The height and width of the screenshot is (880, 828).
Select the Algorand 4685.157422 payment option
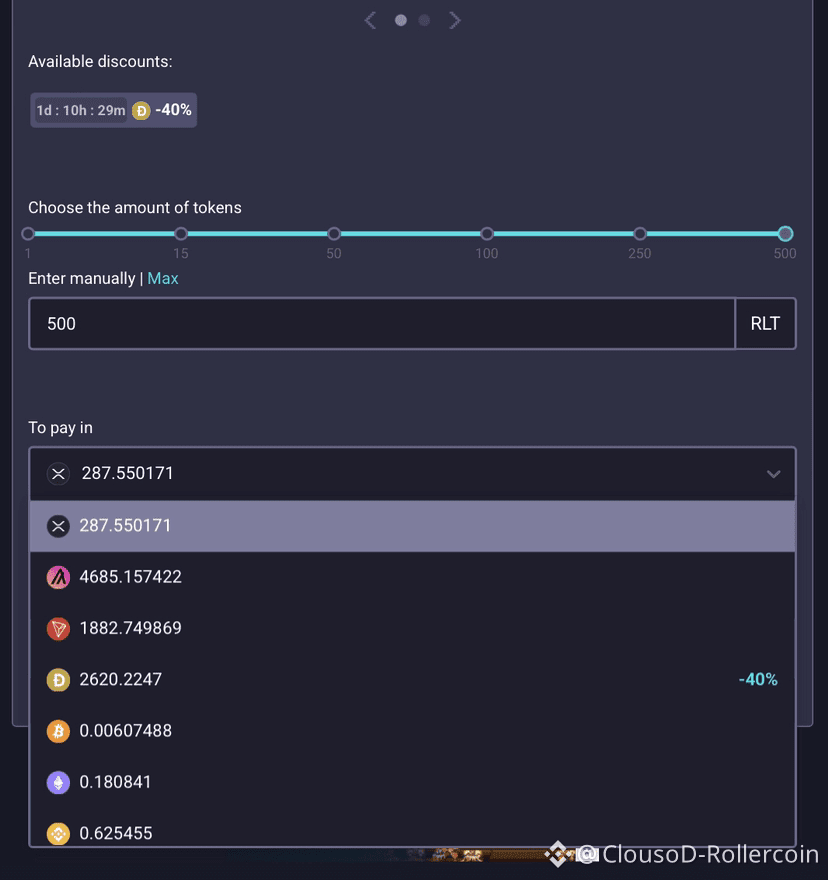tap(412, 577)
